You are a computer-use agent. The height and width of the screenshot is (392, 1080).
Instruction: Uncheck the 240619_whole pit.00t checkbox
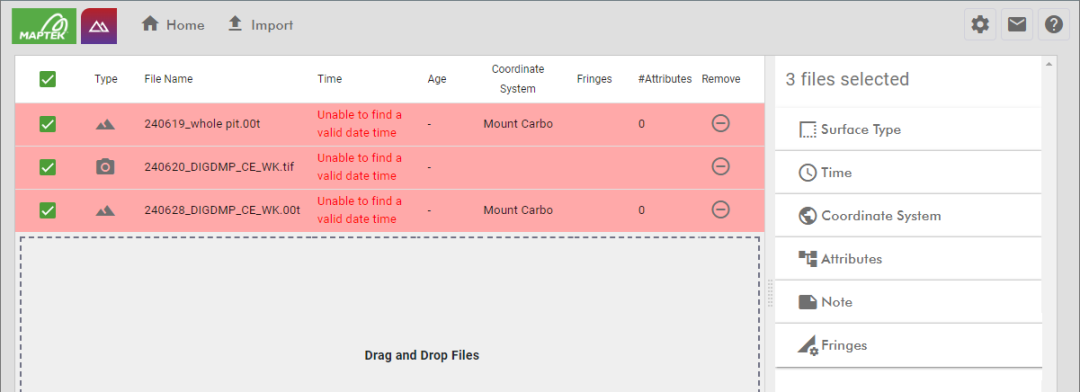[48, 124]
